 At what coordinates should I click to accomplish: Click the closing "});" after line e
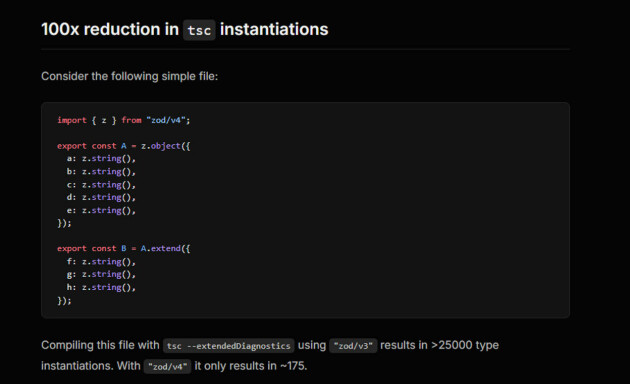click(x=64, y=223)
